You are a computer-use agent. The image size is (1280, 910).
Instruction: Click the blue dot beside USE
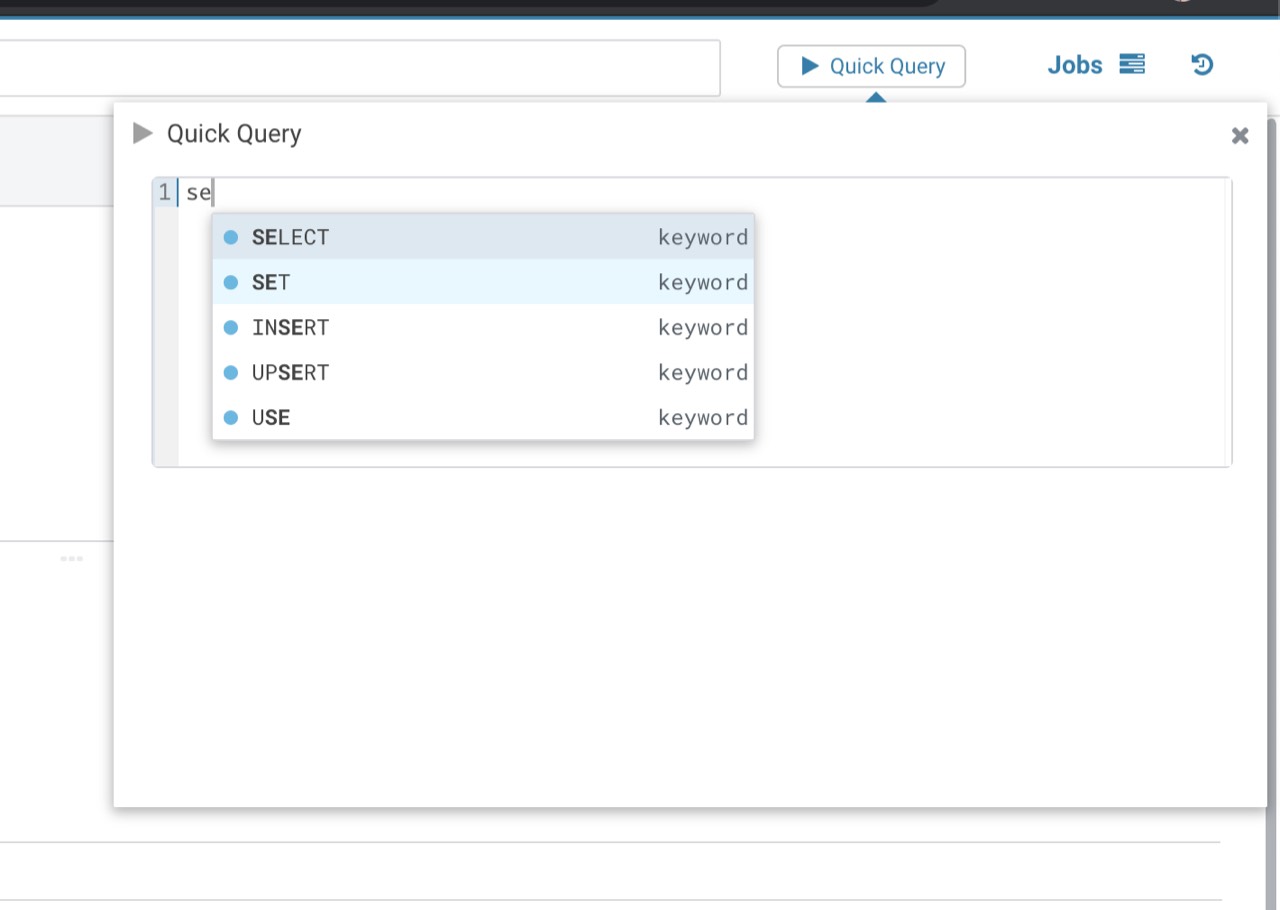(x=231, y=417)
